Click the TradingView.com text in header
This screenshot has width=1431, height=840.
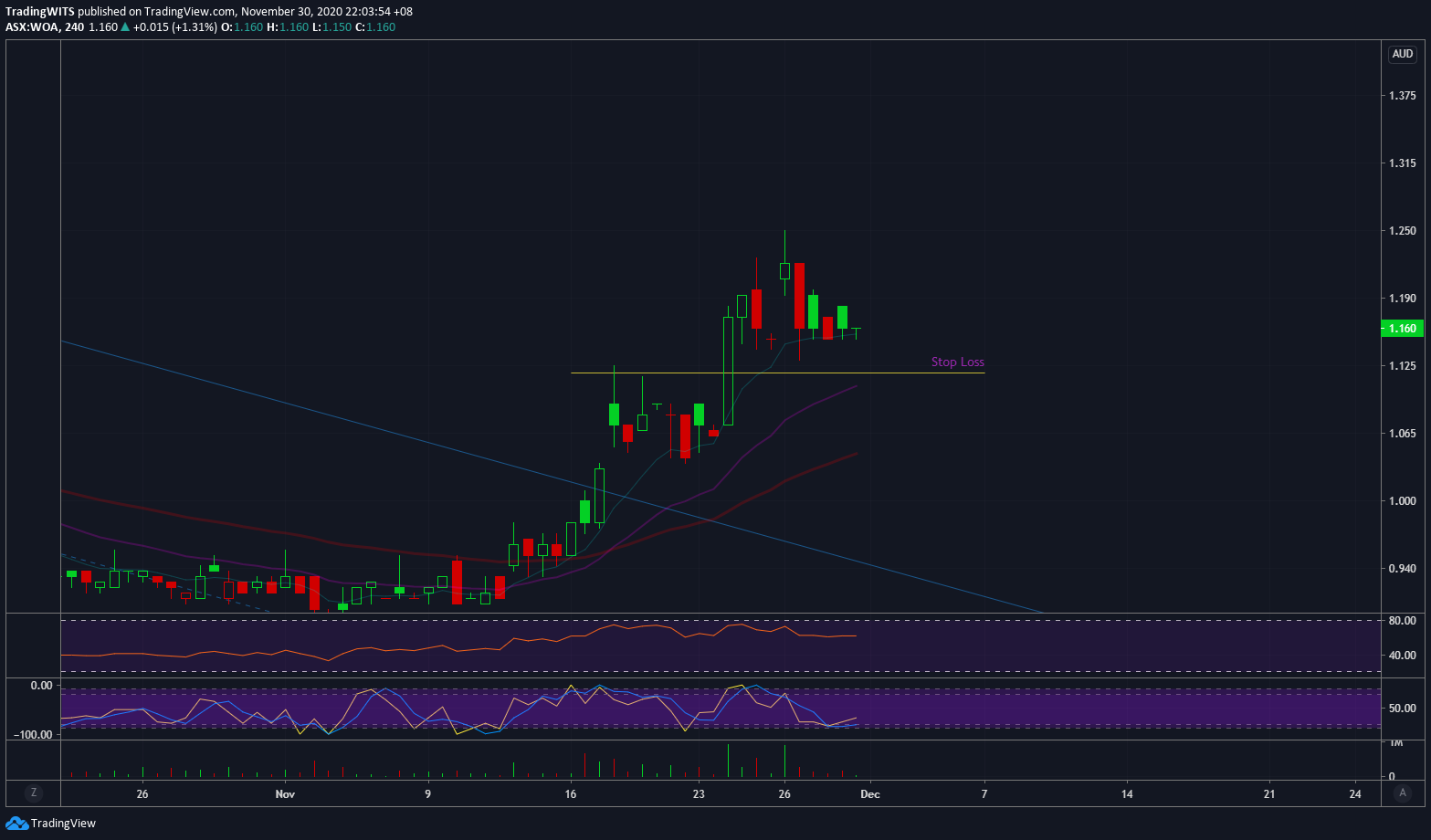pos(190,12)
